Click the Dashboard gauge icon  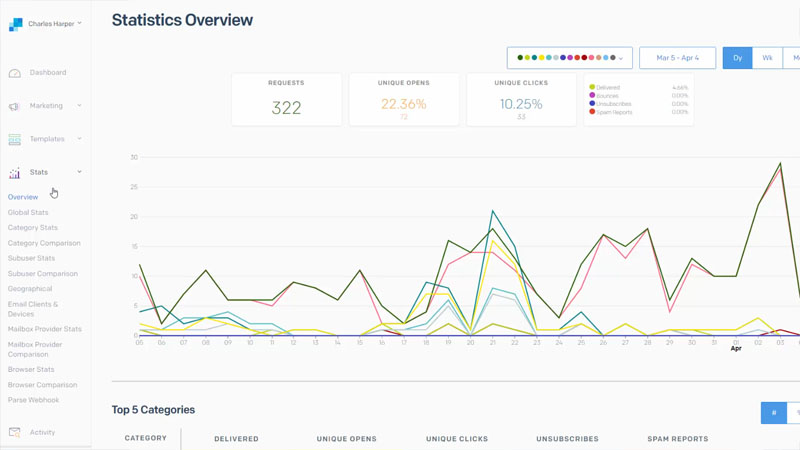15,73
